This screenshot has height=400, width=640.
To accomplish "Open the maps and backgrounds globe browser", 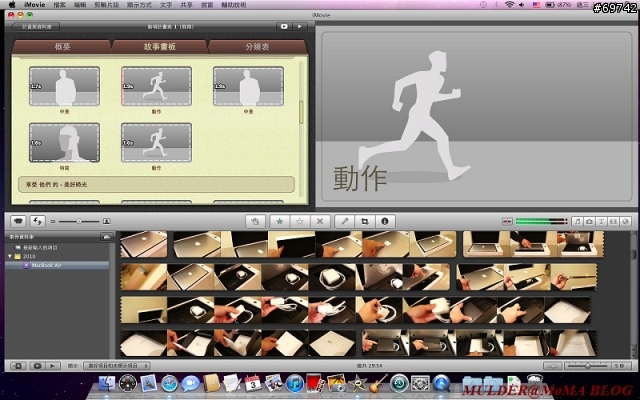I will (x=625, y=221).
